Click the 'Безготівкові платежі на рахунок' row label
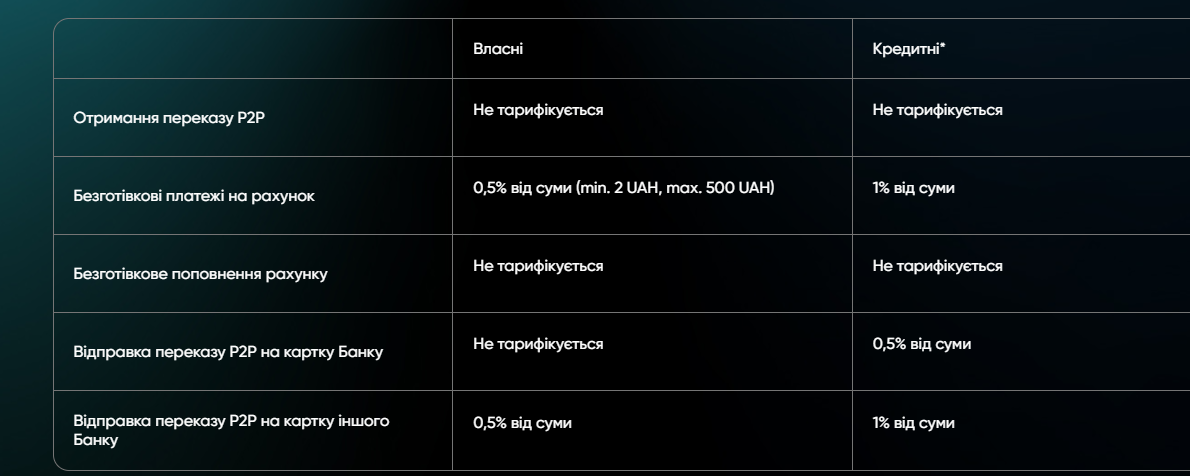1190x476 pixels. click(194, 196)
